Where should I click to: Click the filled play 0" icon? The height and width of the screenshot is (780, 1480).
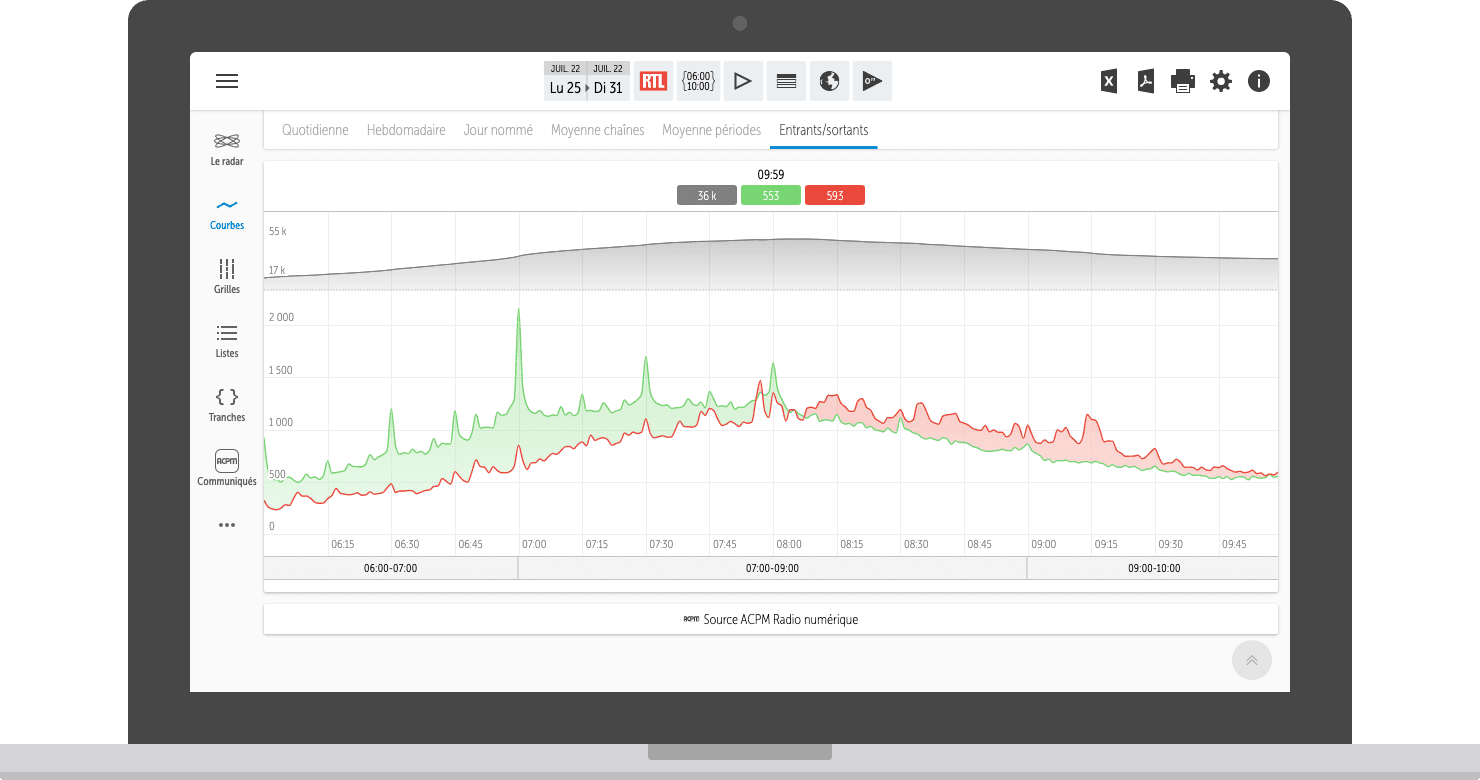[872, 82]
